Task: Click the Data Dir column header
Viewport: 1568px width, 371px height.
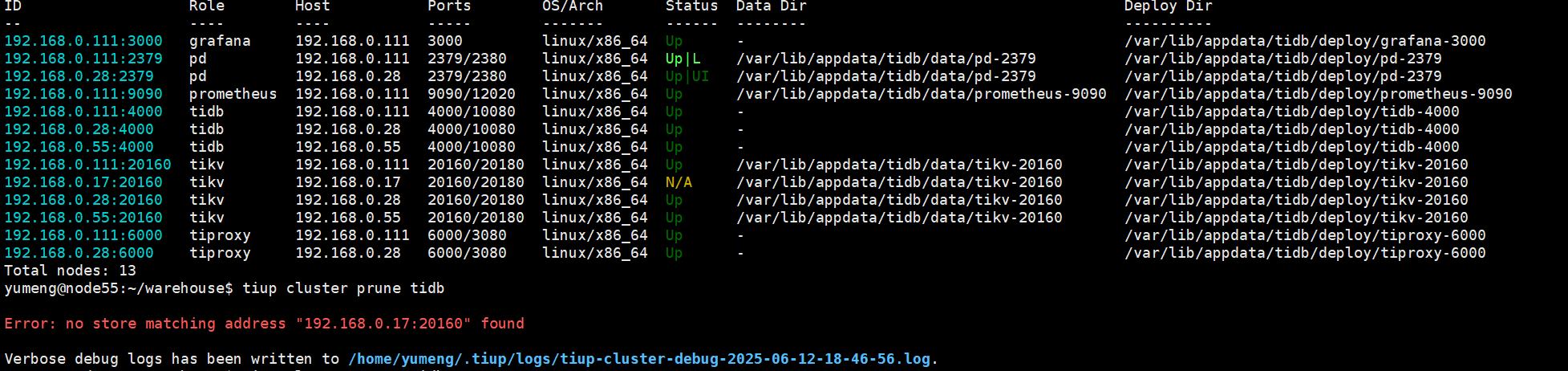Action: pyautogui.click(x=772, y=6)
